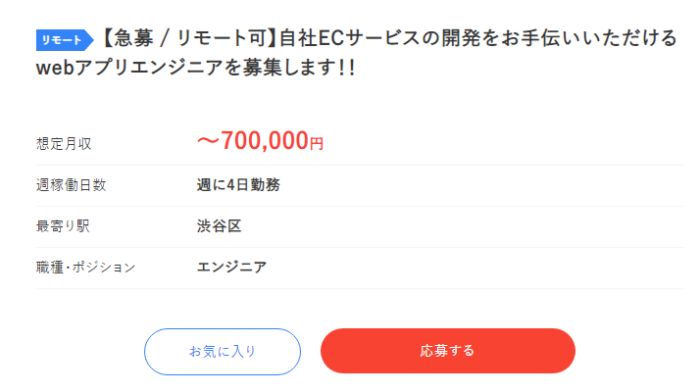Click the ～700,000円 salary amount
The width and height of the screenshot is (700, 392).
(x=260, y=141)
